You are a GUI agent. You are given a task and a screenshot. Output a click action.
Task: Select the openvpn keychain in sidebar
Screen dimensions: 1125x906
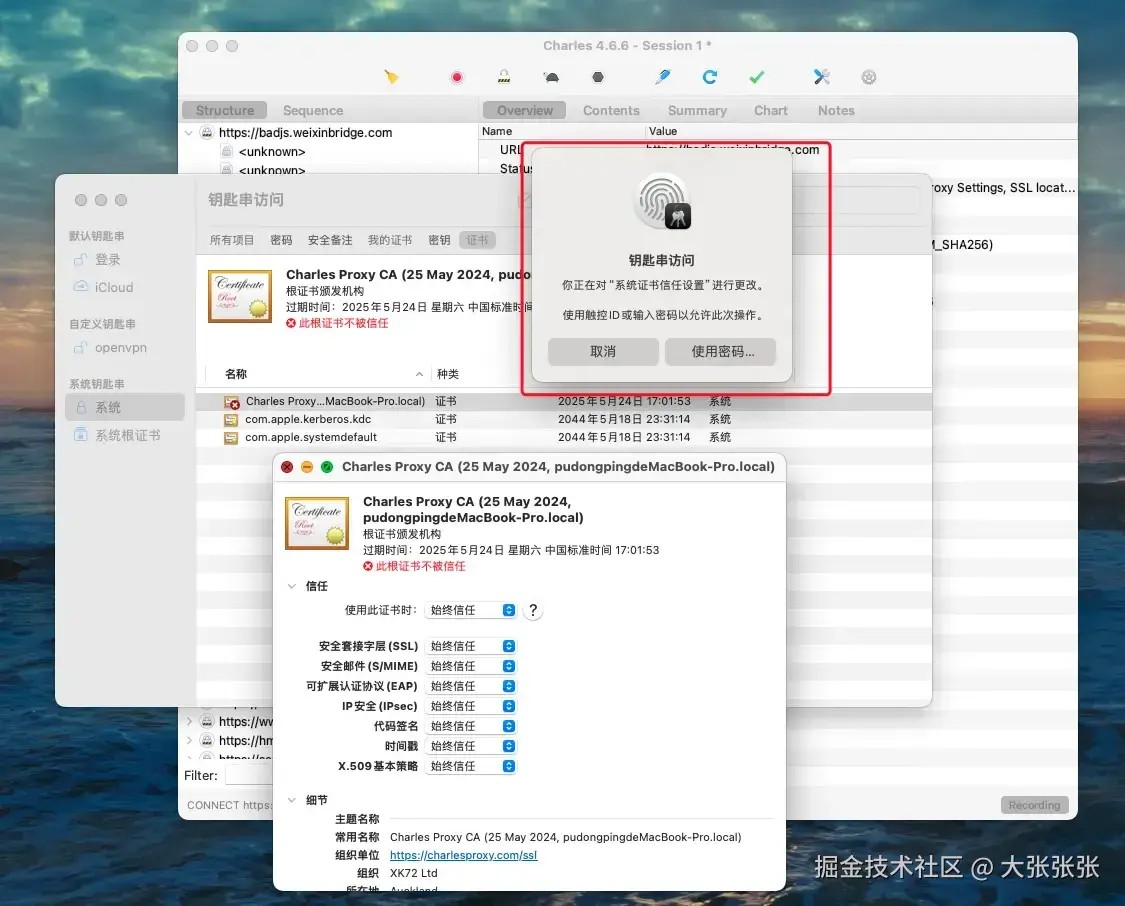(x=121, y=348)
